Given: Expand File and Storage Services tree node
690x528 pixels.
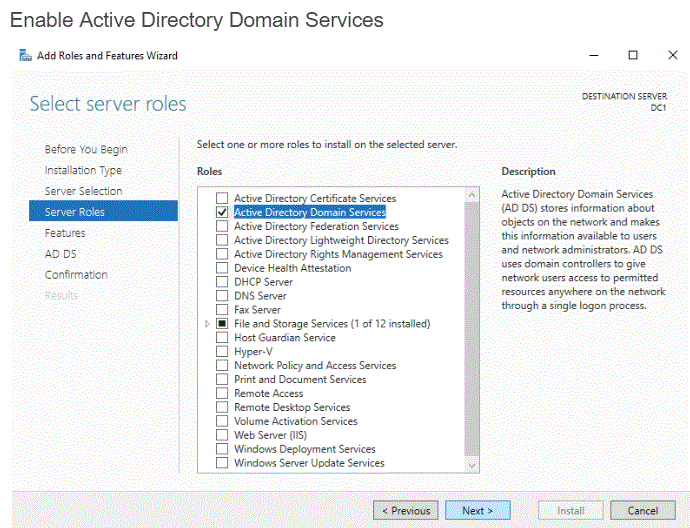Looking at the screenshot, I should point(207,324).
